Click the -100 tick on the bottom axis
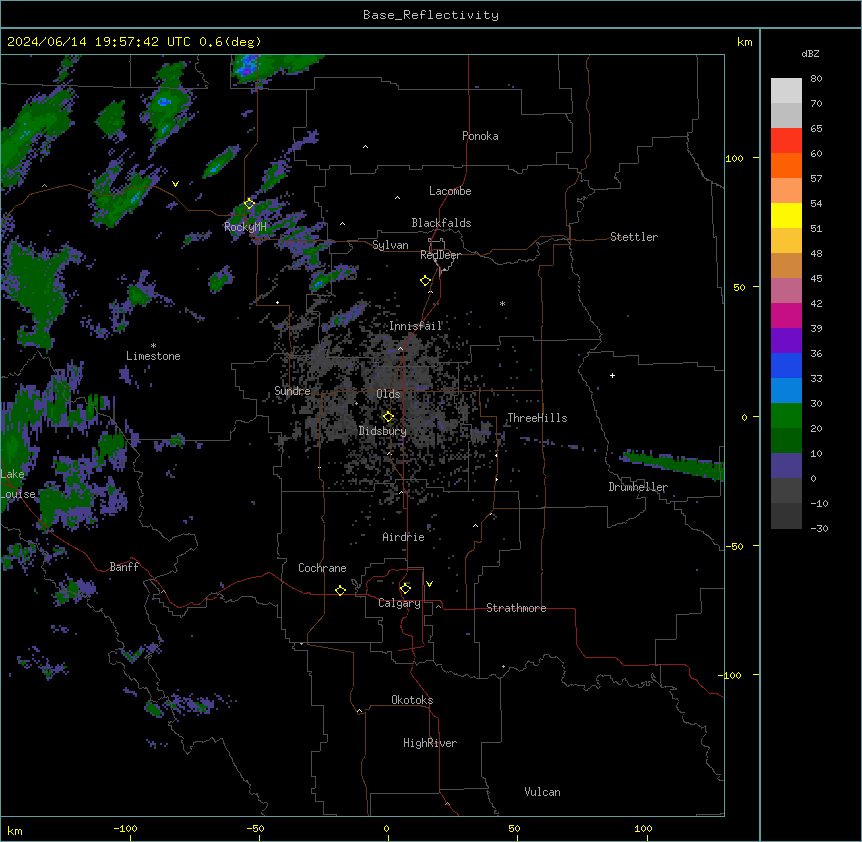This screenshot has height=842, width=862. tap(125, 829)
